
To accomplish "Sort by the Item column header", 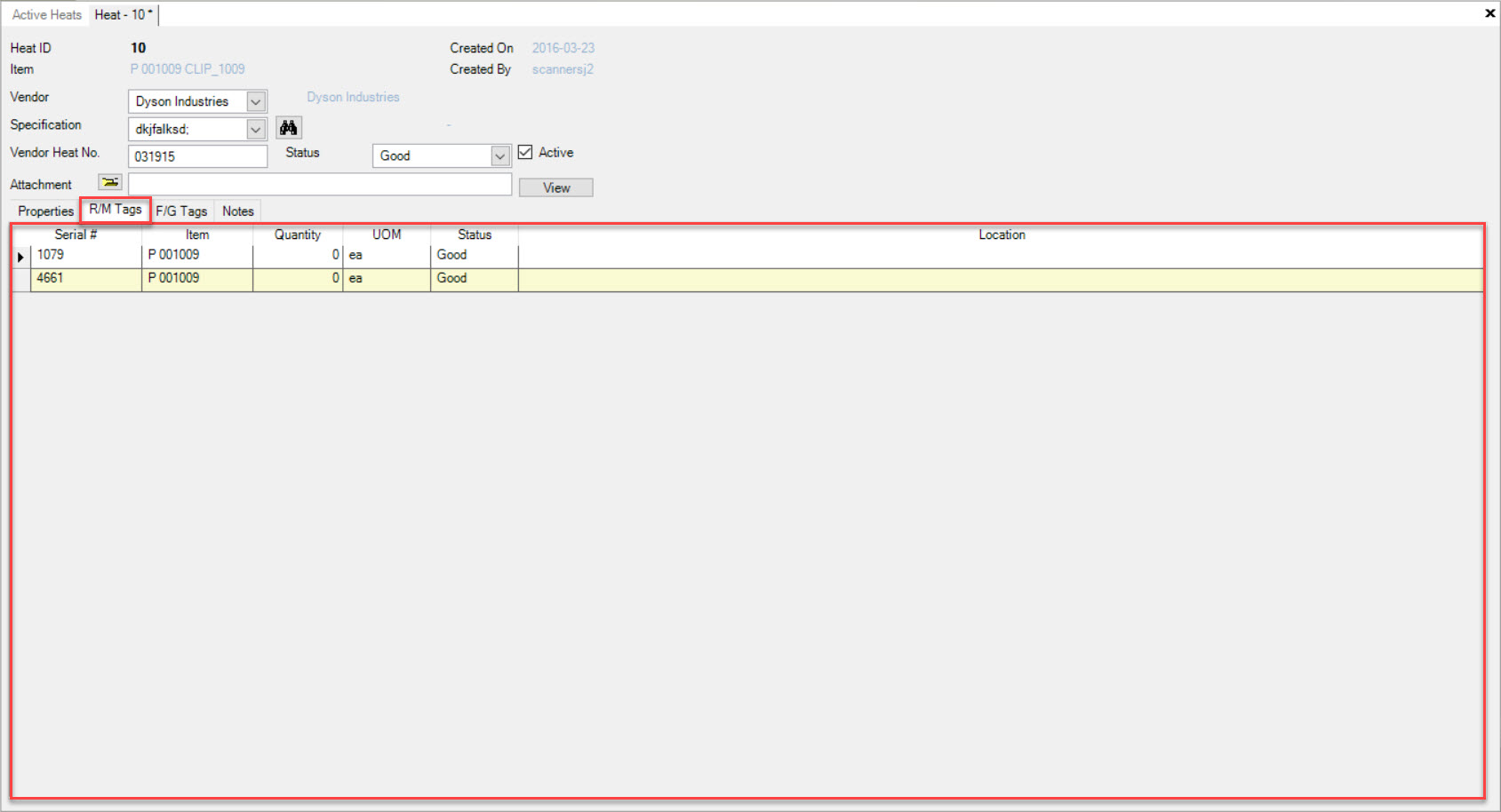I will coord(197,235).
